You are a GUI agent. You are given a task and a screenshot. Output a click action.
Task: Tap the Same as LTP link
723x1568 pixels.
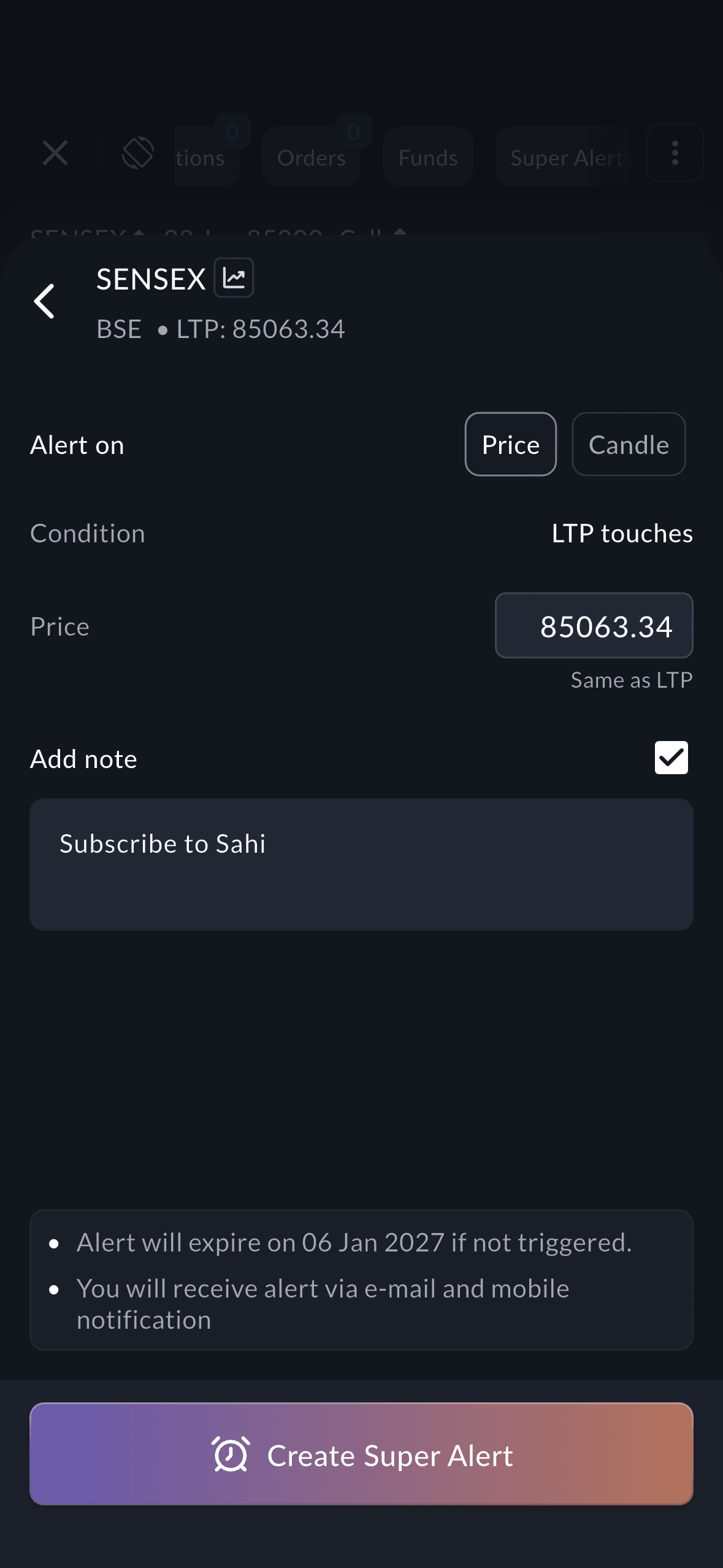point(631,680)
